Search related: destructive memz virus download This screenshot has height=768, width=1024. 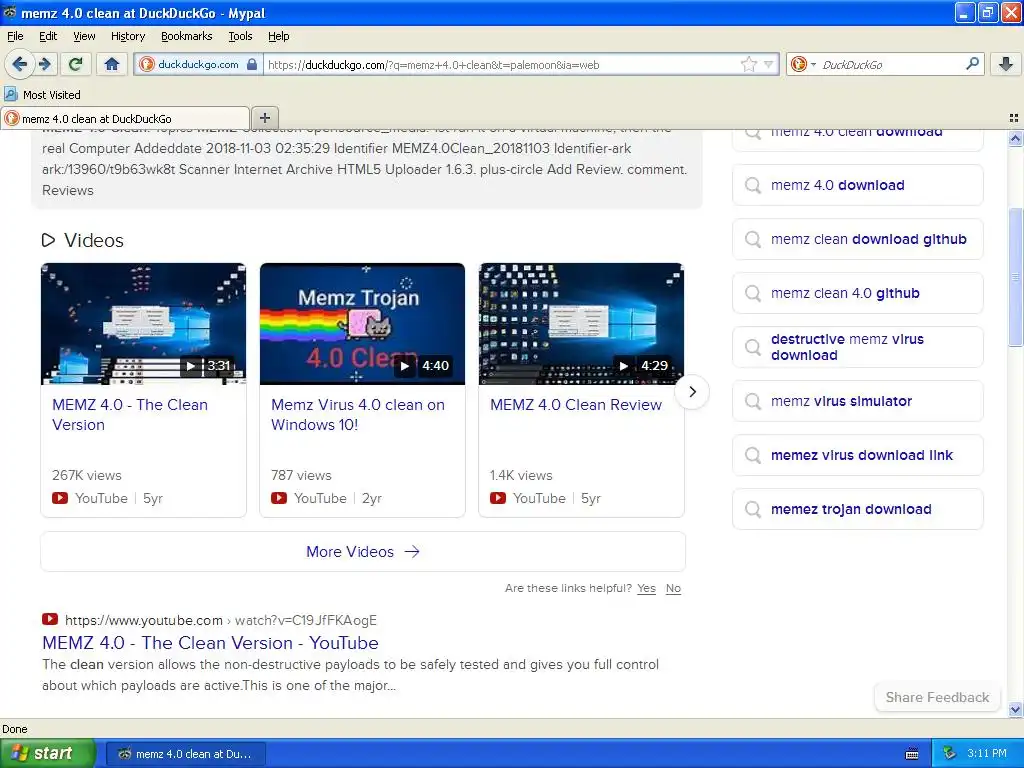tap(857, 347)
